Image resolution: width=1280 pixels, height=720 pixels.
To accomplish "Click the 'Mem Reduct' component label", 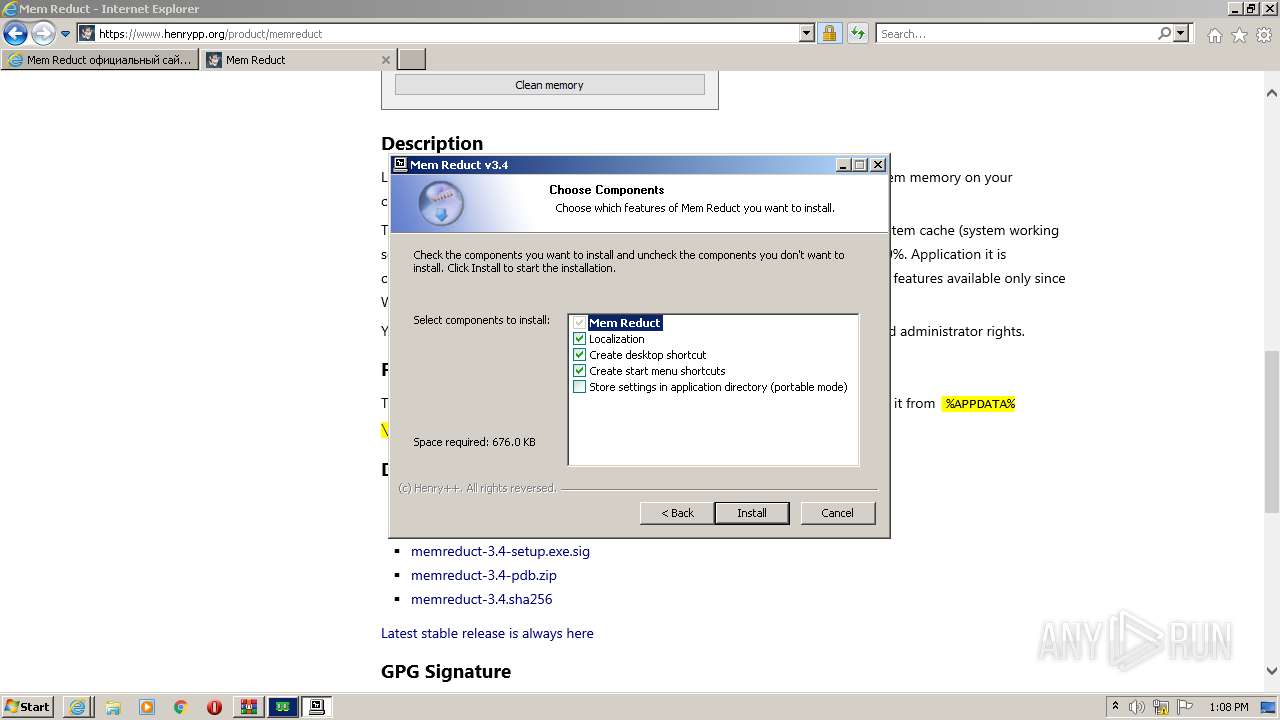I will (x=625, y=323).
